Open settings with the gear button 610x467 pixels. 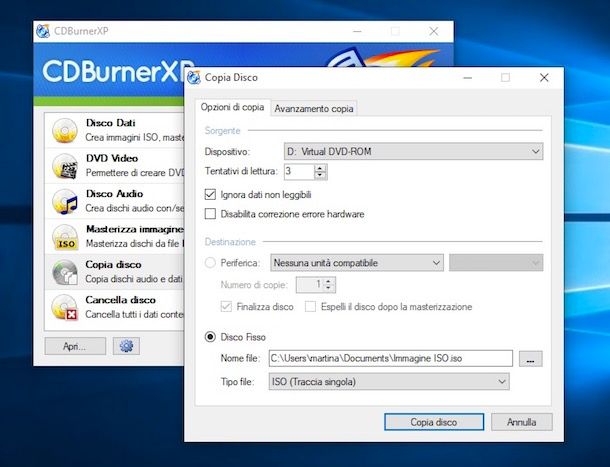point(126,346)
